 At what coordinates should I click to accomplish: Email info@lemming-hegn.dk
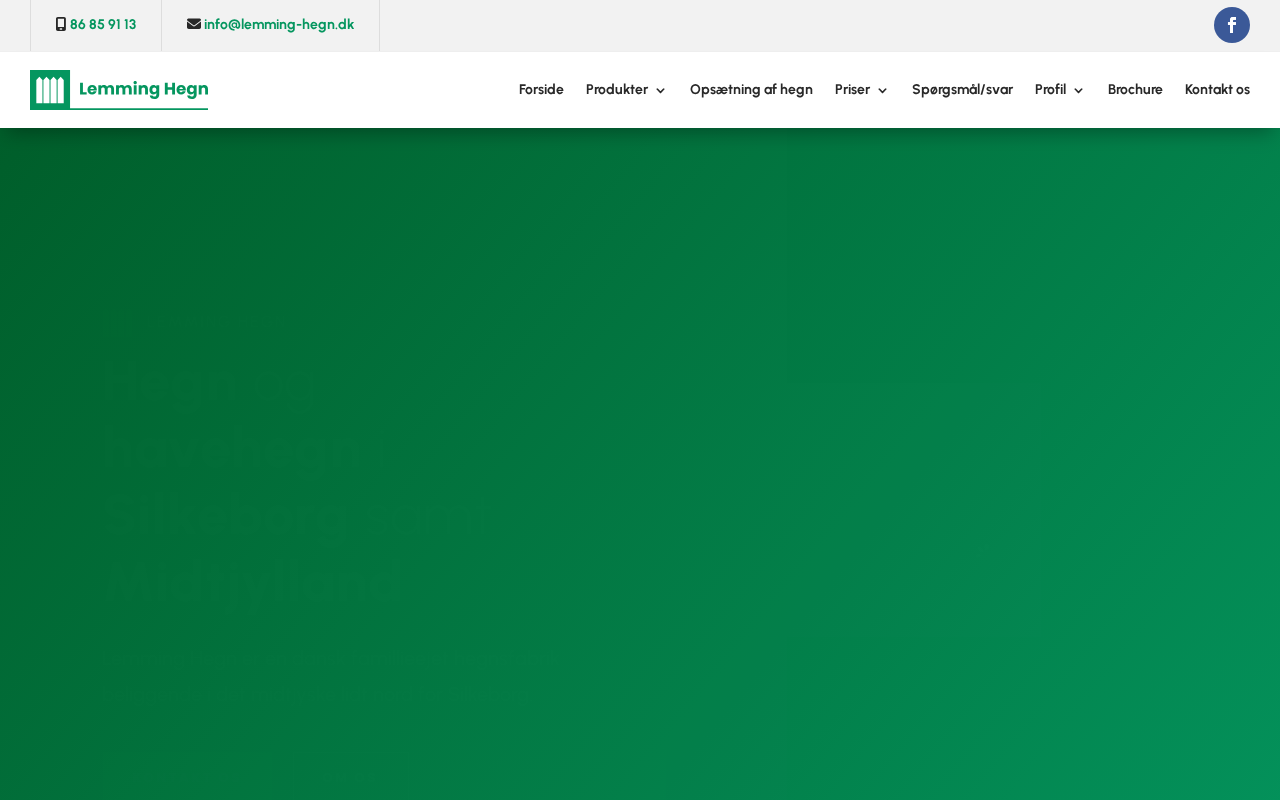pyautogui.click(x=279, y=24)
